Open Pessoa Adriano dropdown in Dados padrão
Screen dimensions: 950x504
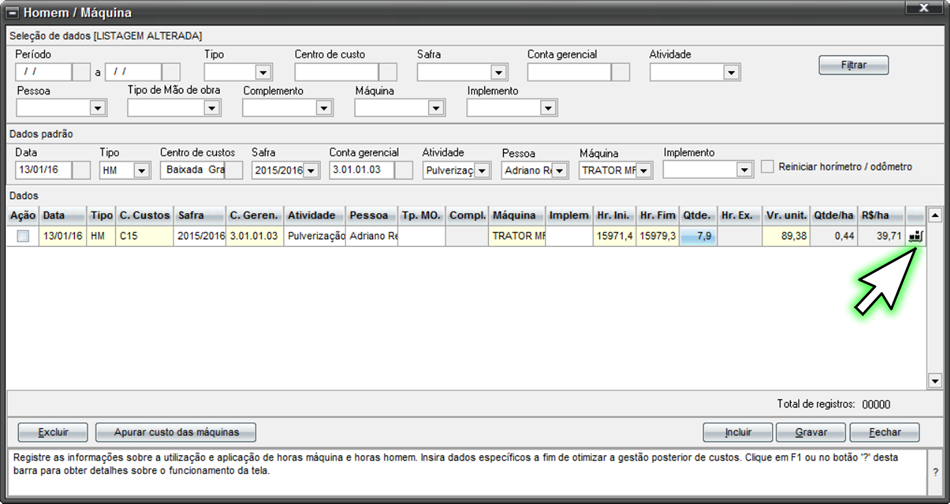tap(559, 171)
